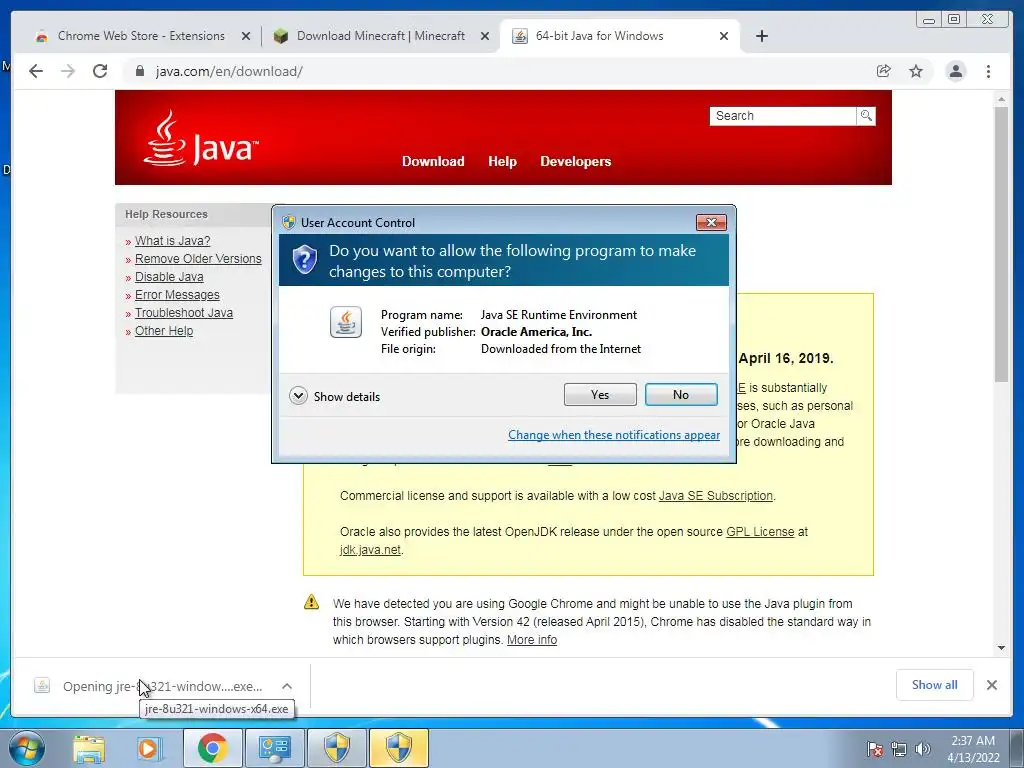
Task: Click the yellow warning triangle icon
Action: click(x=312, y=602)
